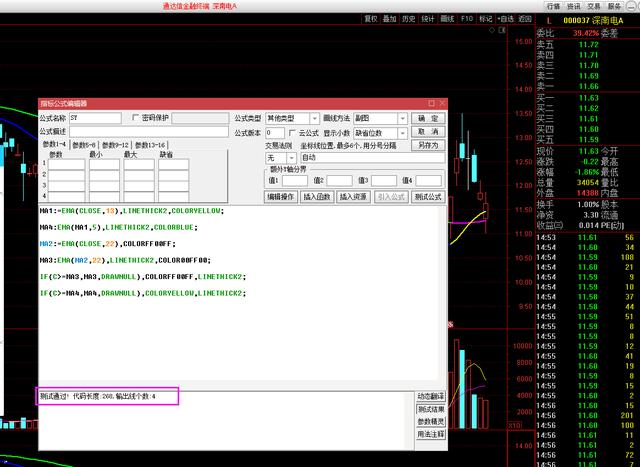Click the 值4 input field

[x=429, y=180]
